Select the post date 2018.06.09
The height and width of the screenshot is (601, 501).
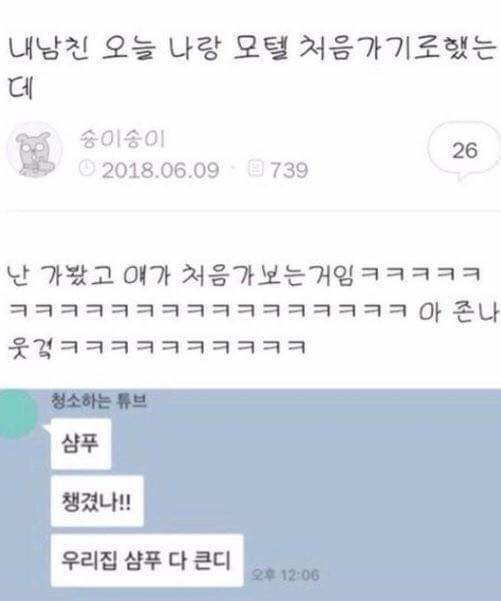point(160,170)
